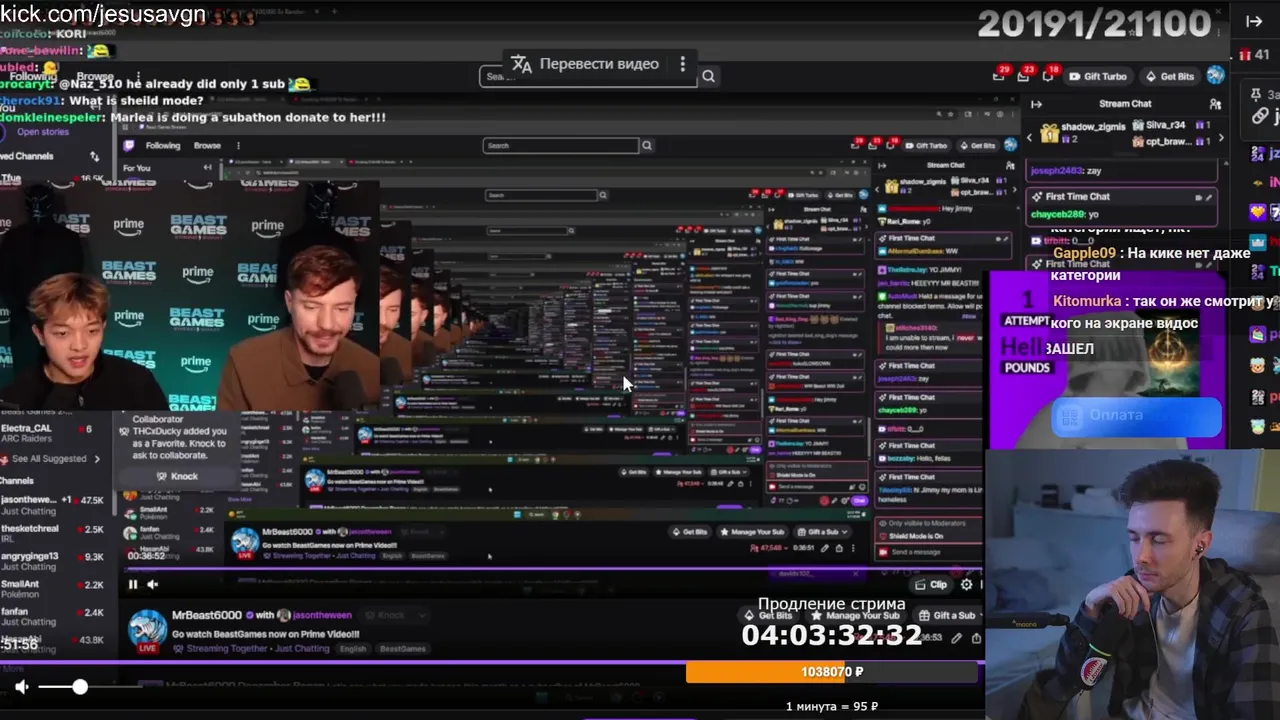Open thesketchreal channel in the sidebar
1280x720 pixels.
click(52, 534)
